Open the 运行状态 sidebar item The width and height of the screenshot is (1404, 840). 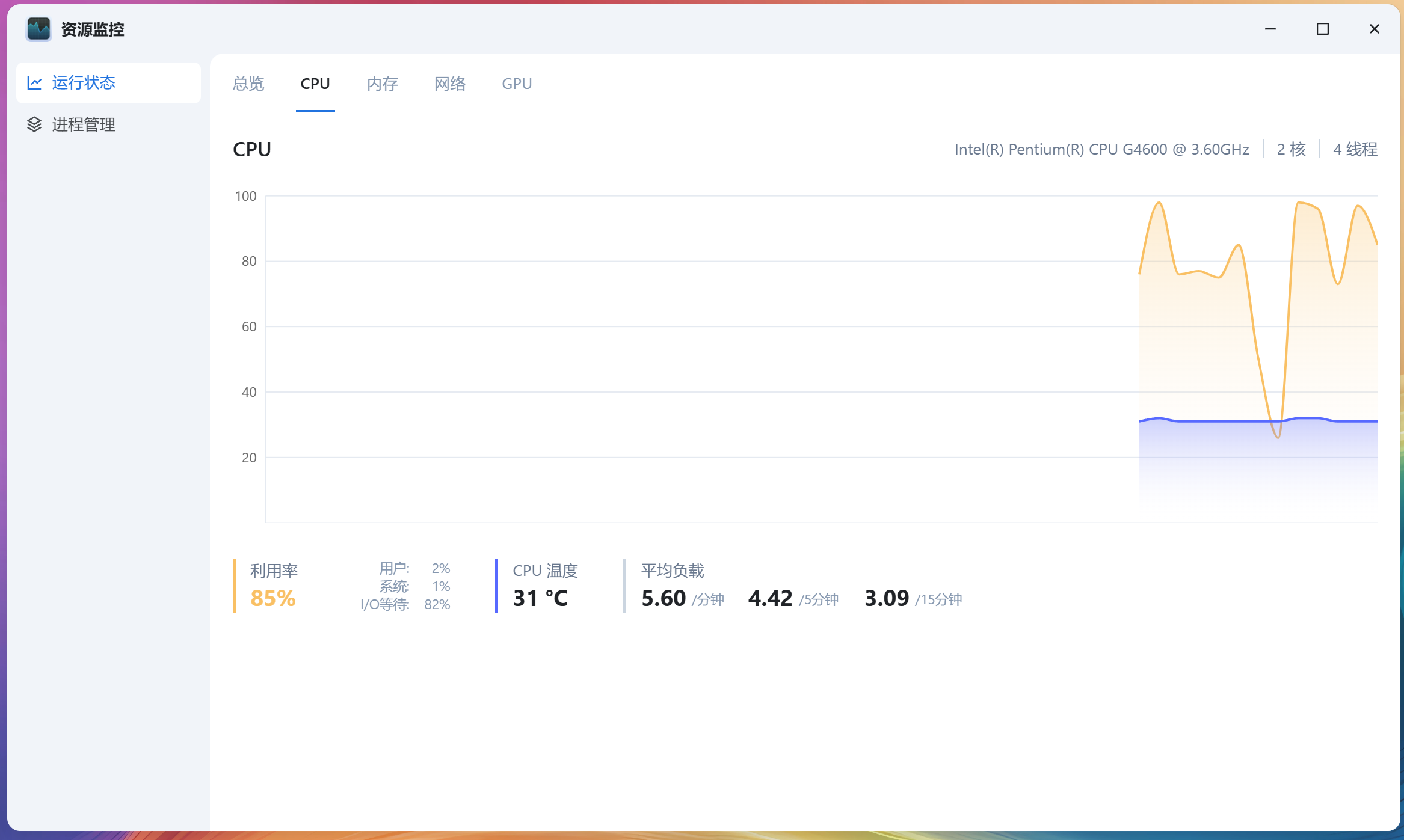108,83
